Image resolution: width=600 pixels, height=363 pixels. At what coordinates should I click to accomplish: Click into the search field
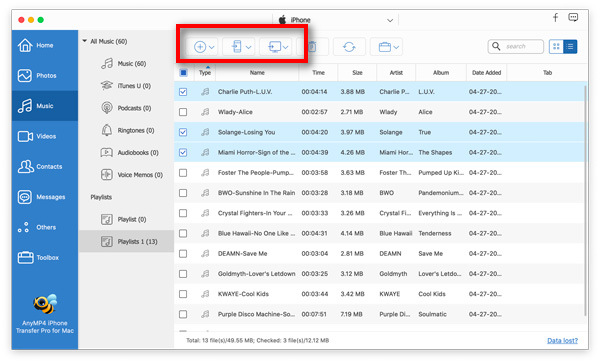[x=516, y=47]
